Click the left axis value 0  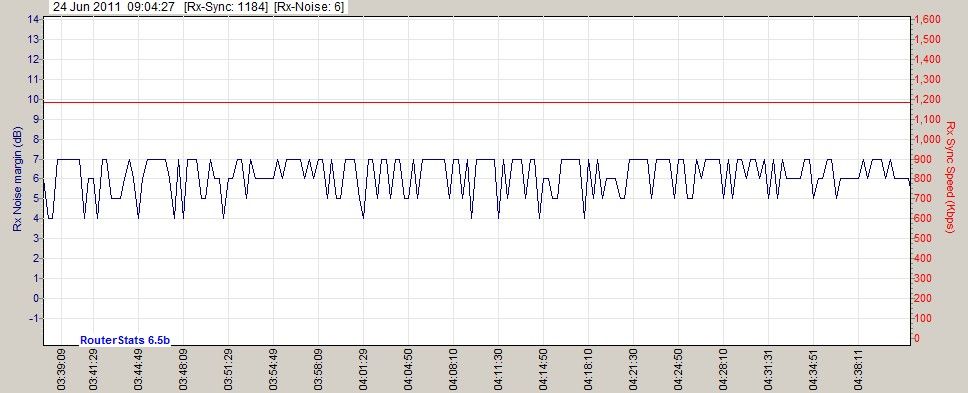click(36, 298)
